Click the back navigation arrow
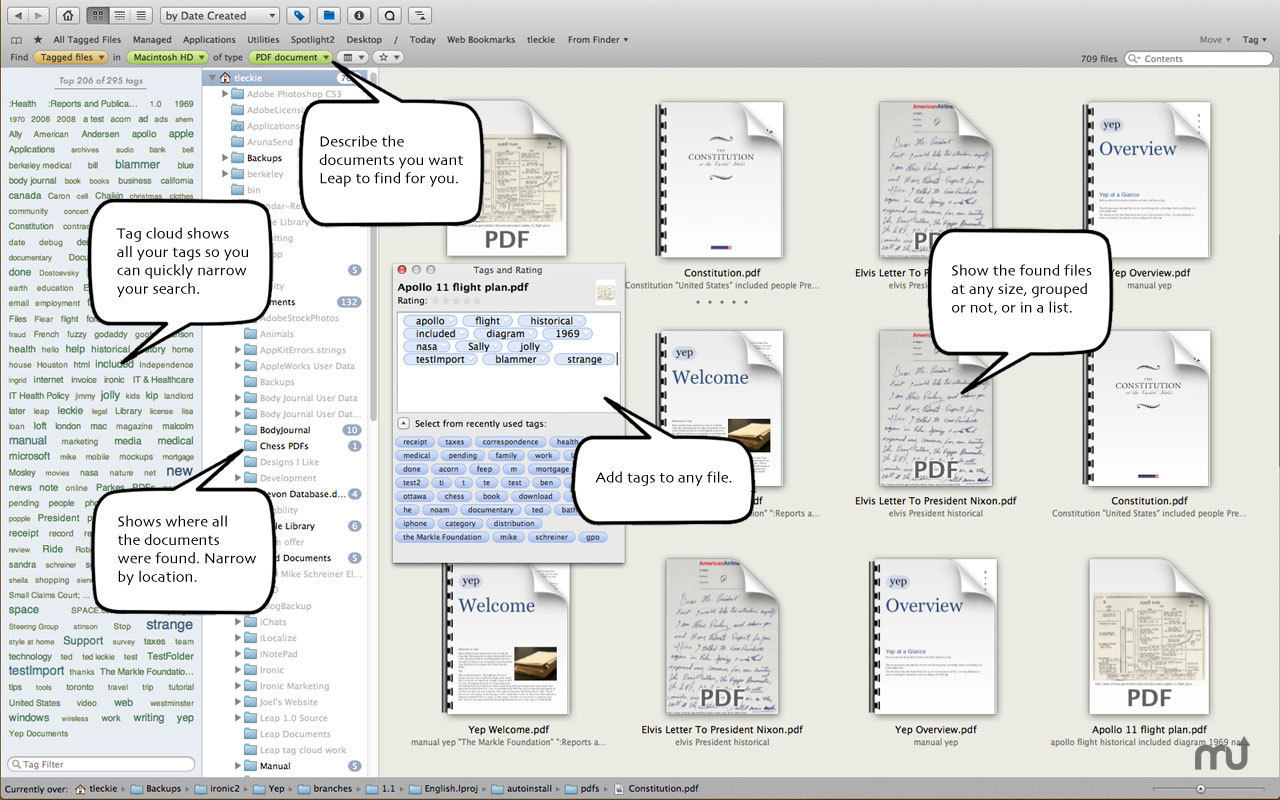The image size is (1280, 800). pos(19,15)
